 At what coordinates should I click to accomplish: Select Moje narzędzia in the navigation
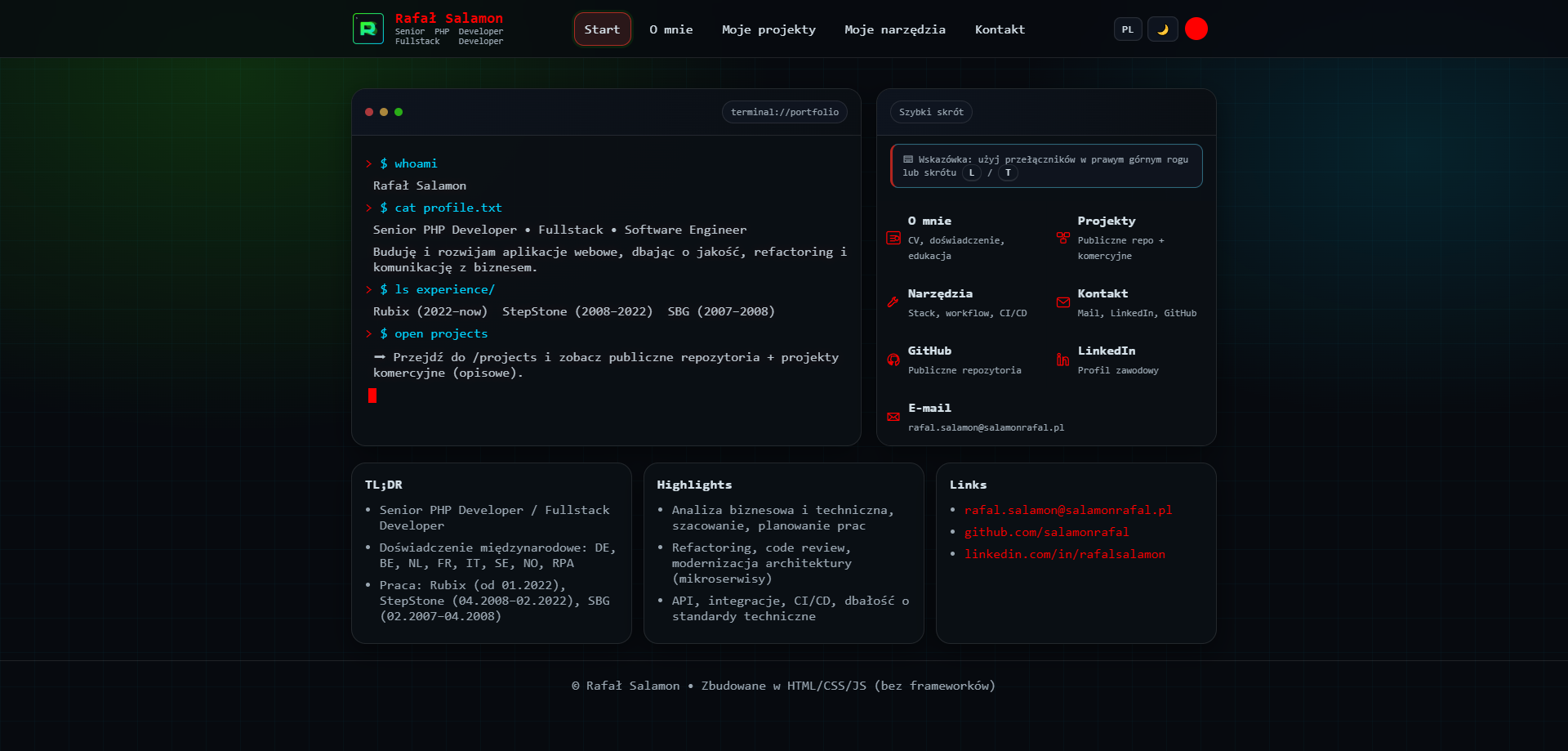tap(894, 29)
